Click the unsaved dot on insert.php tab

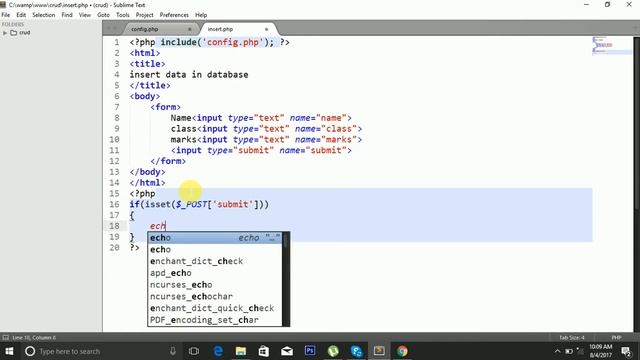tap(267, 29)
